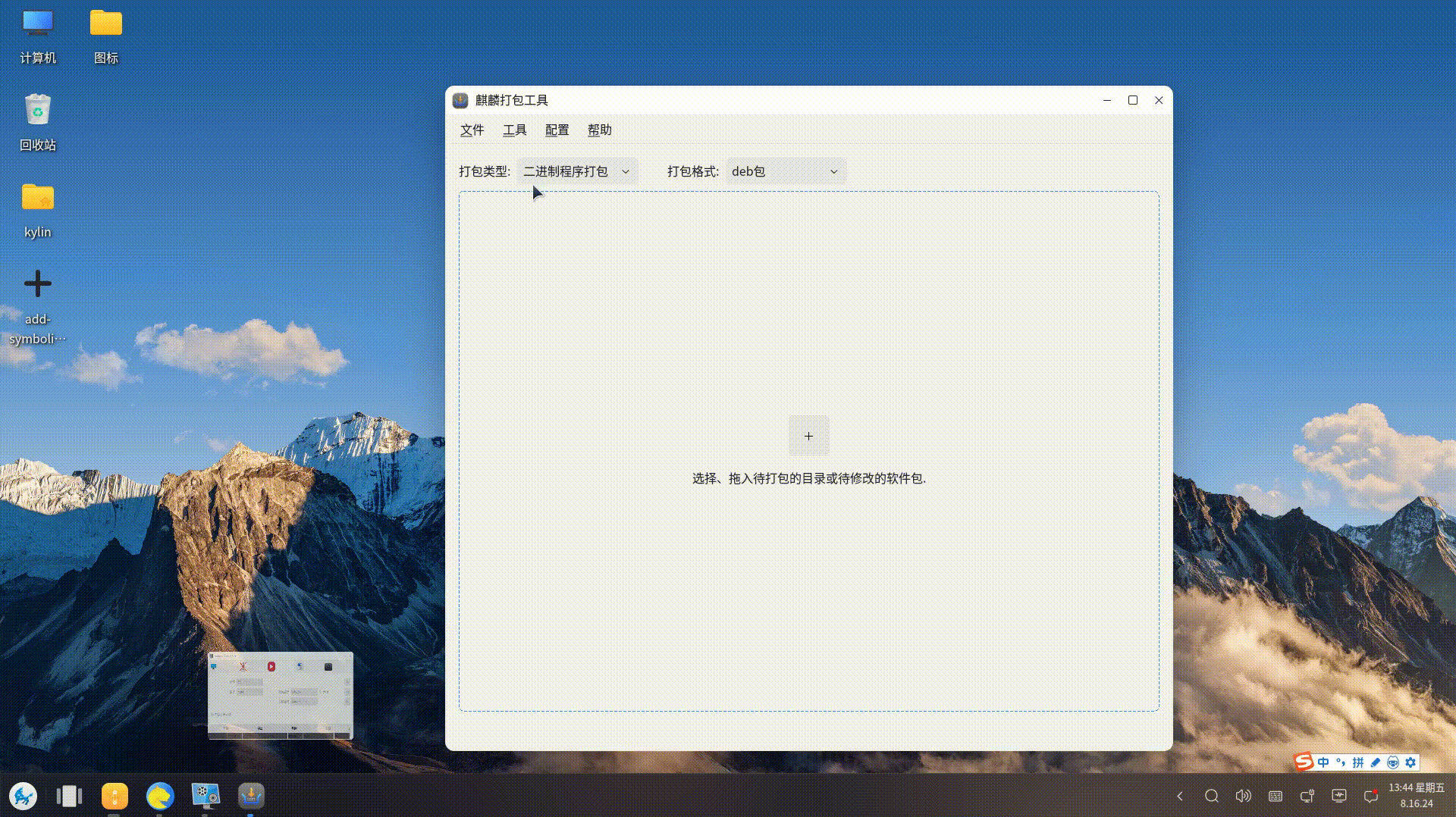This screenshot has height=817, width=1456.
Task: Toggle Sogou punctuation mode button
Action: tap(1341, 762)
